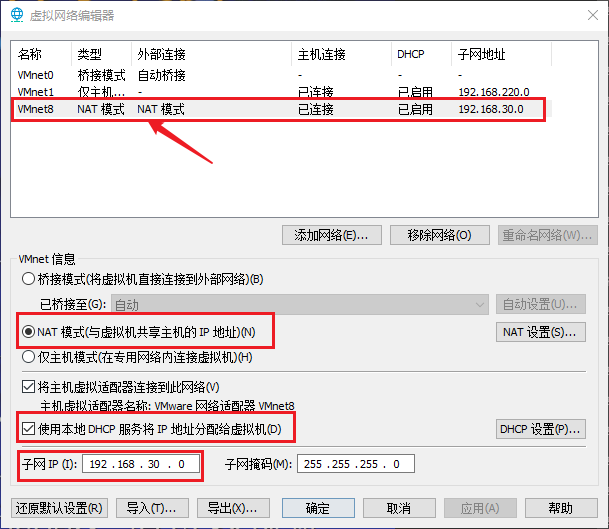This screenshot has height=529, width=609.
Task: Click the 还原默认设置 button
Action: tap(59, 507)
